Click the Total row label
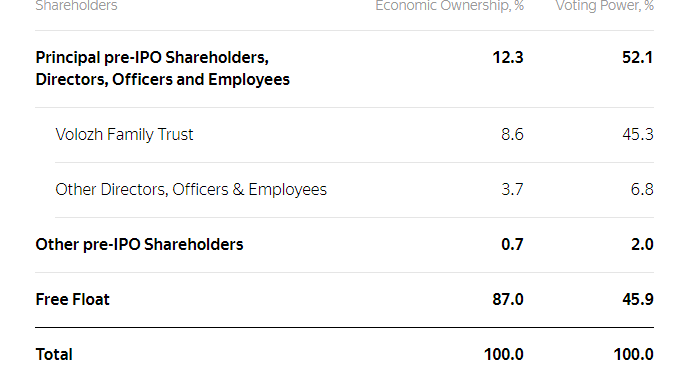This screenshot has width=674, height=370. pos(54,355)
